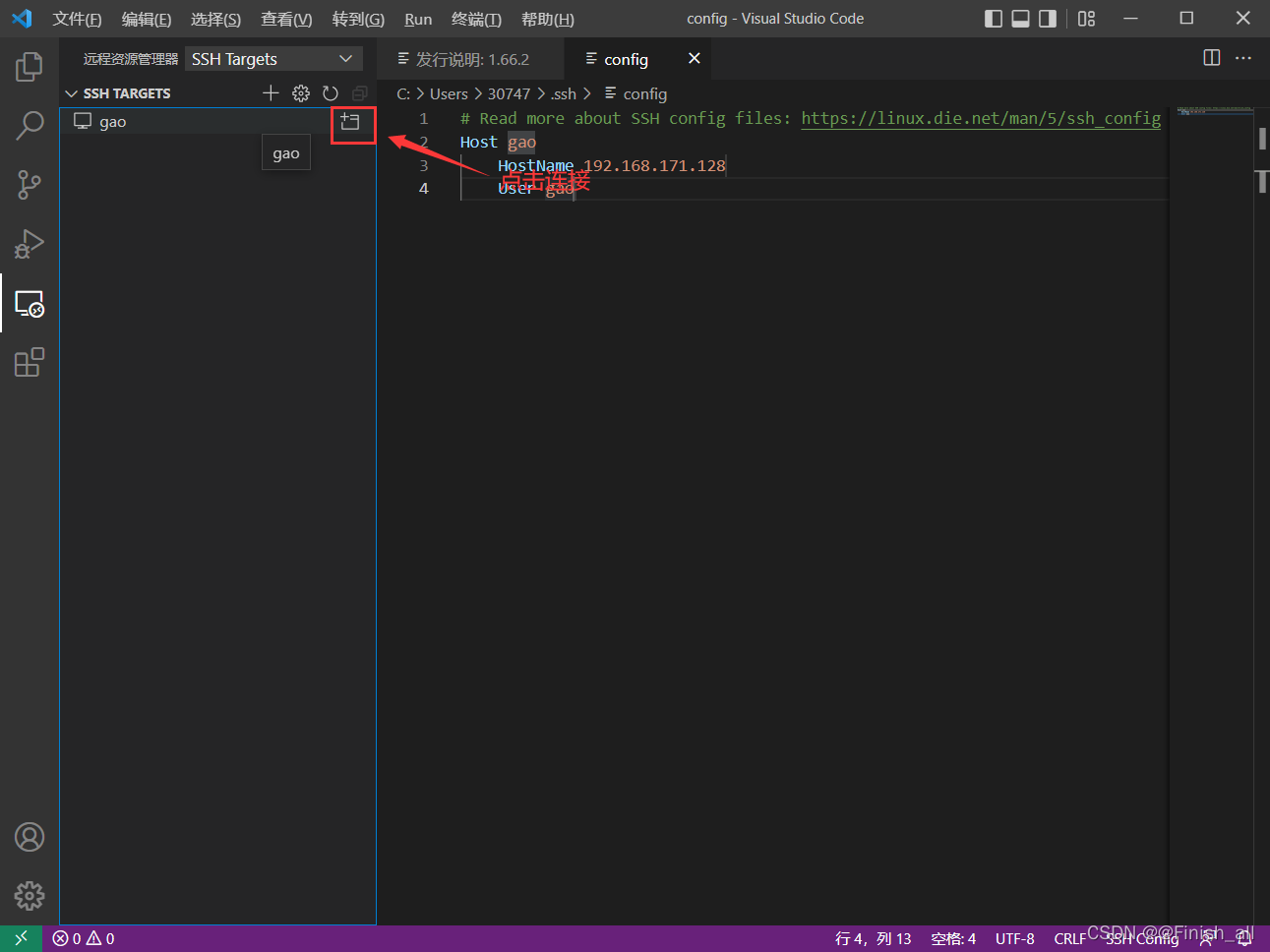
Task: Click line number 1 in the gutter
Action: [424, 118]
